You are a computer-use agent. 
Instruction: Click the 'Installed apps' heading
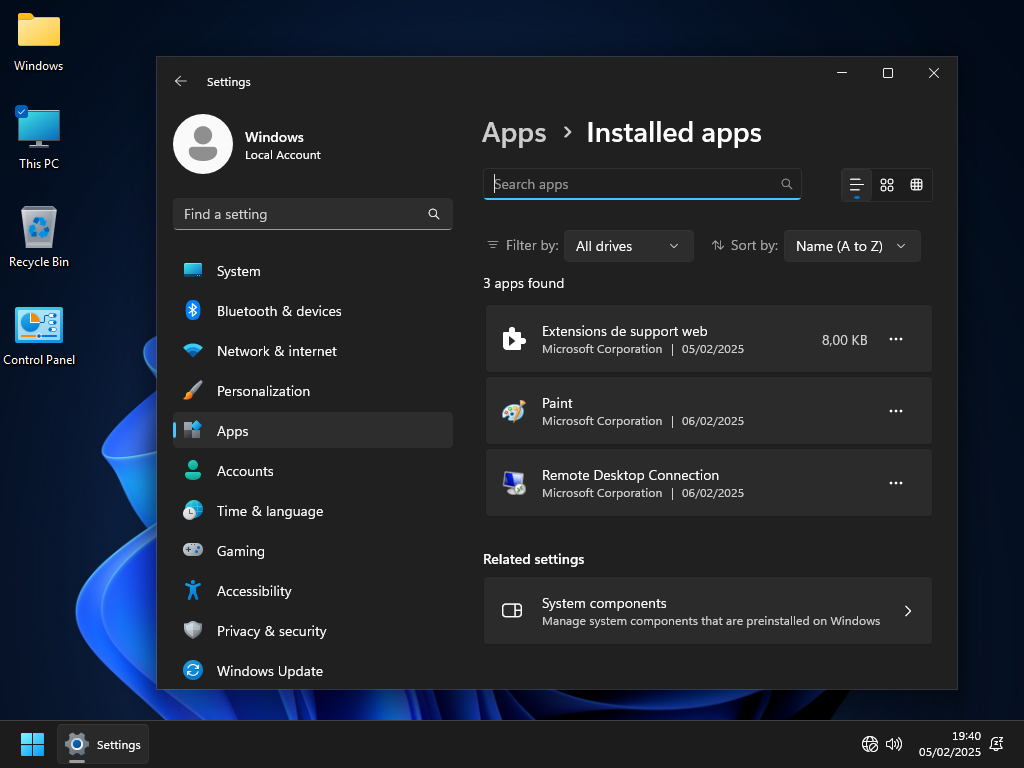pos(674,133)
